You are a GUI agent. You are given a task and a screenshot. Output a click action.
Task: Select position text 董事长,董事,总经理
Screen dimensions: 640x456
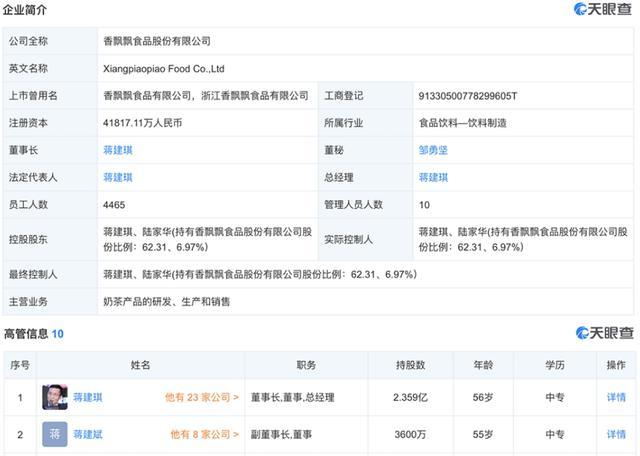coord(293,397)
